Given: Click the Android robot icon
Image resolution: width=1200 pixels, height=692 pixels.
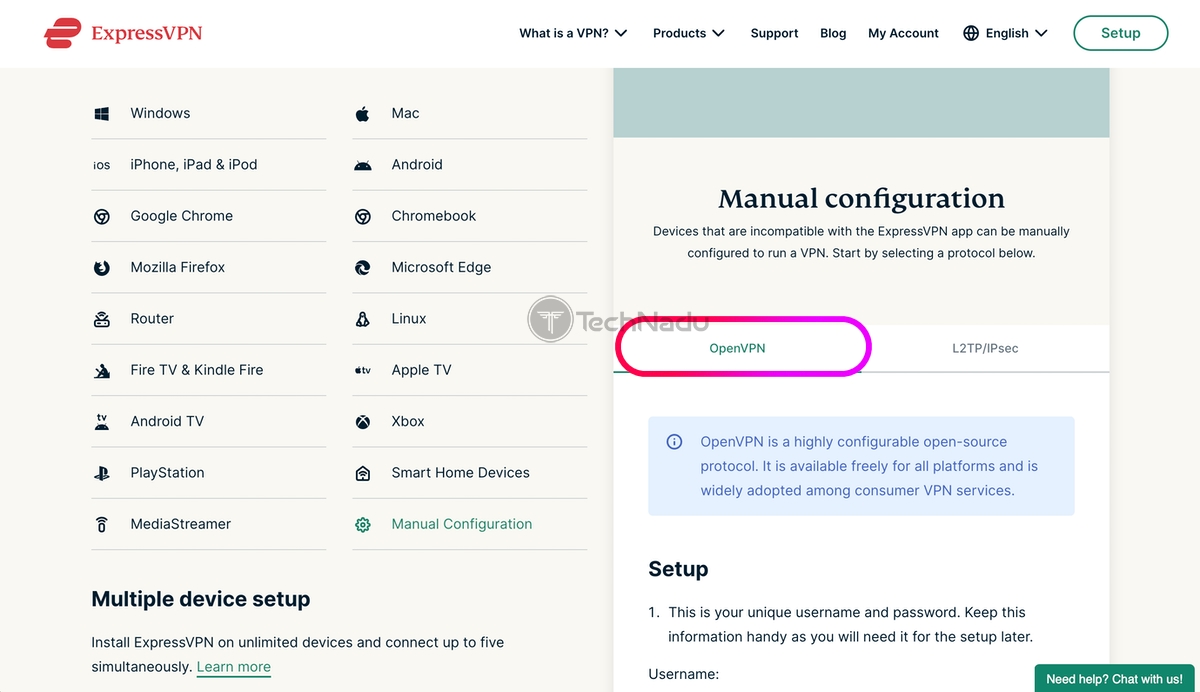Looking at the screenshot, I should (x=363, y=165).
